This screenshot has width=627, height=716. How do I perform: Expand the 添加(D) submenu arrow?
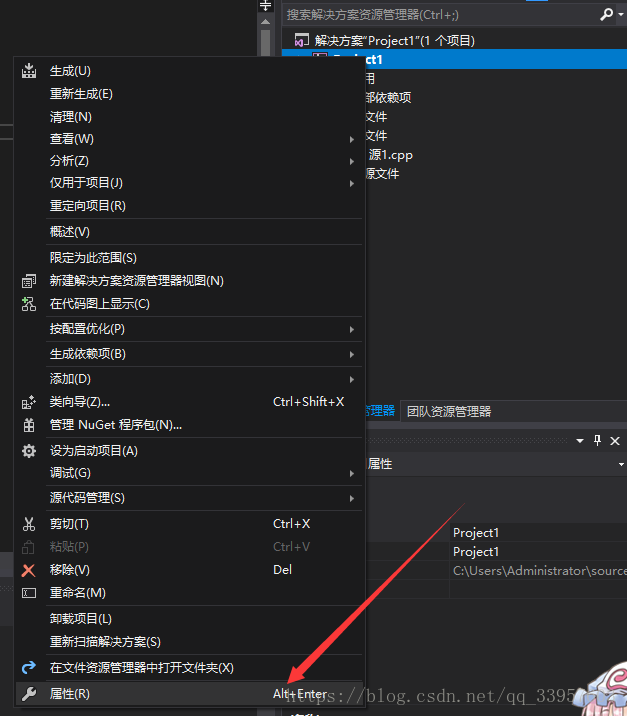click(x=352, y=379)
